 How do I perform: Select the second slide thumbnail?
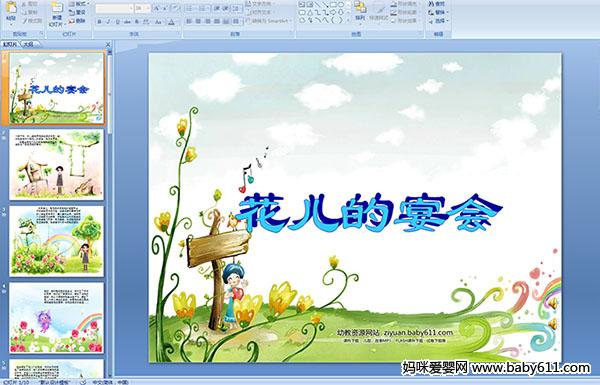(57, 165)
